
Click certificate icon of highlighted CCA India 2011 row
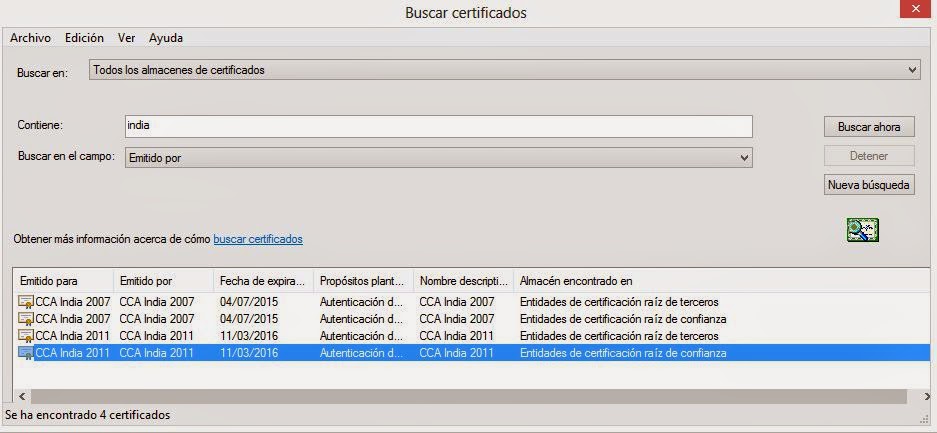click(26, 353)
